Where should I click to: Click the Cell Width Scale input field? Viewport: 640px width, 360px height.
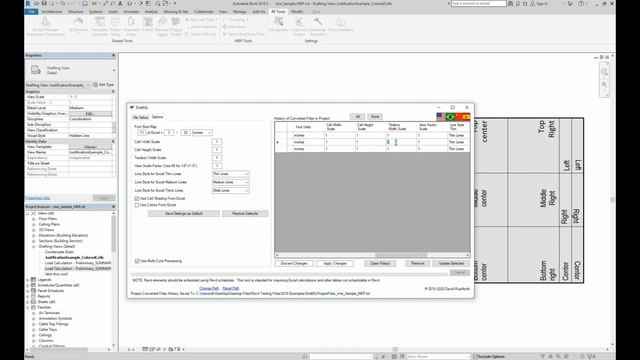coord(217,142)
